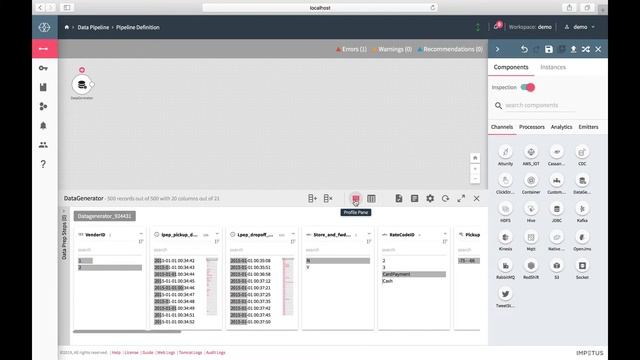Add the Attunity channel component
This screenshot has height=360, width=640.
(505, 152)
